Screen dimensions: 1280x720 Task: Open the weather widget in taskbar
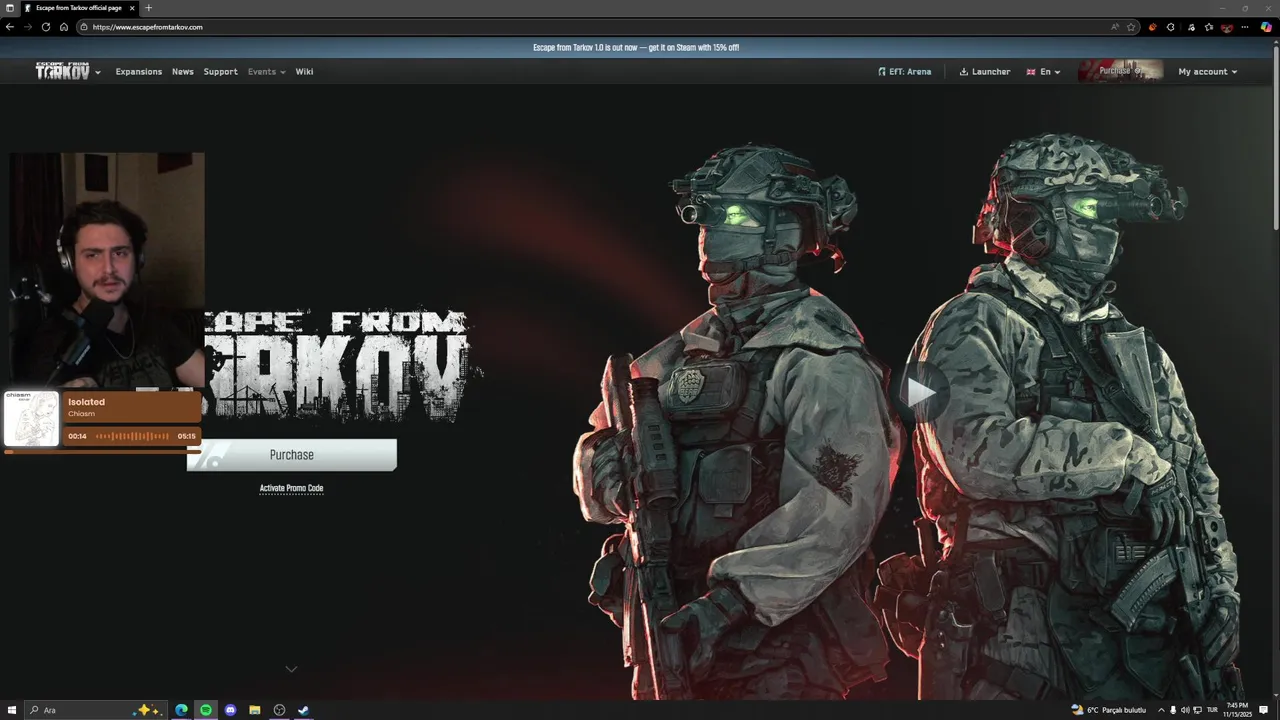click(1108, 710)
